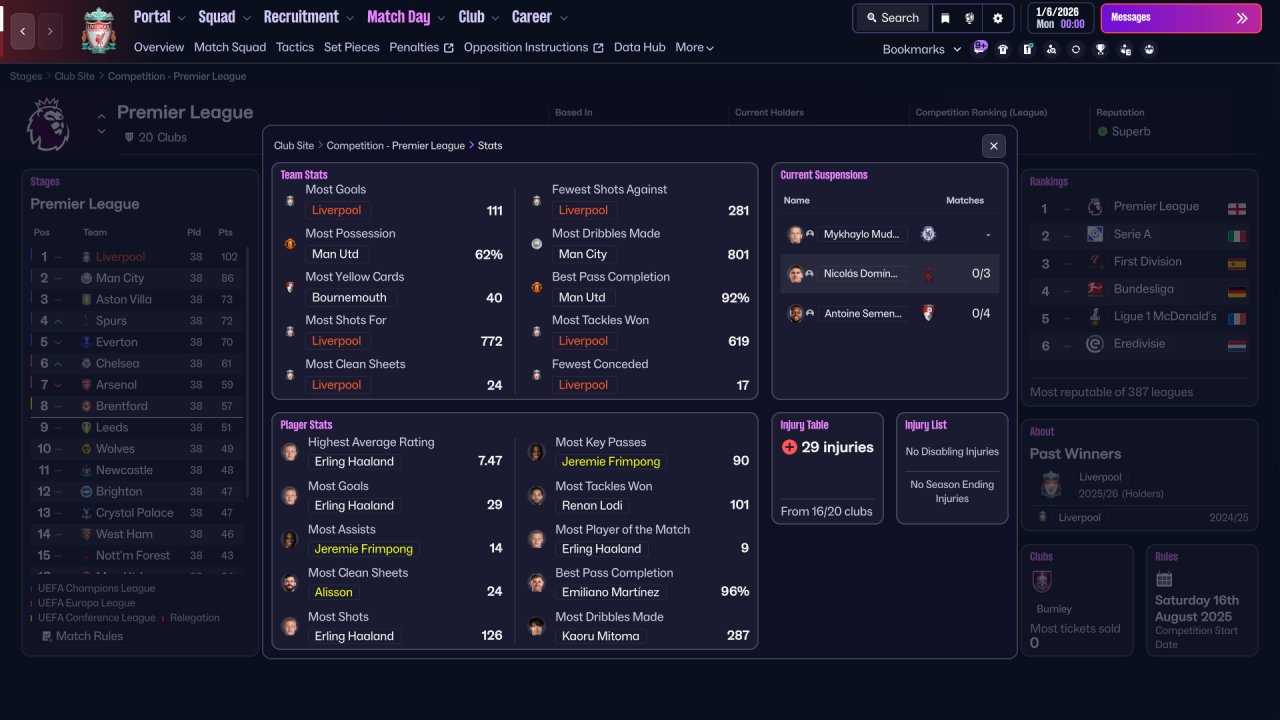
Task: Click the Burnley club badge in Clubs panel
Action: [1042, 581]
